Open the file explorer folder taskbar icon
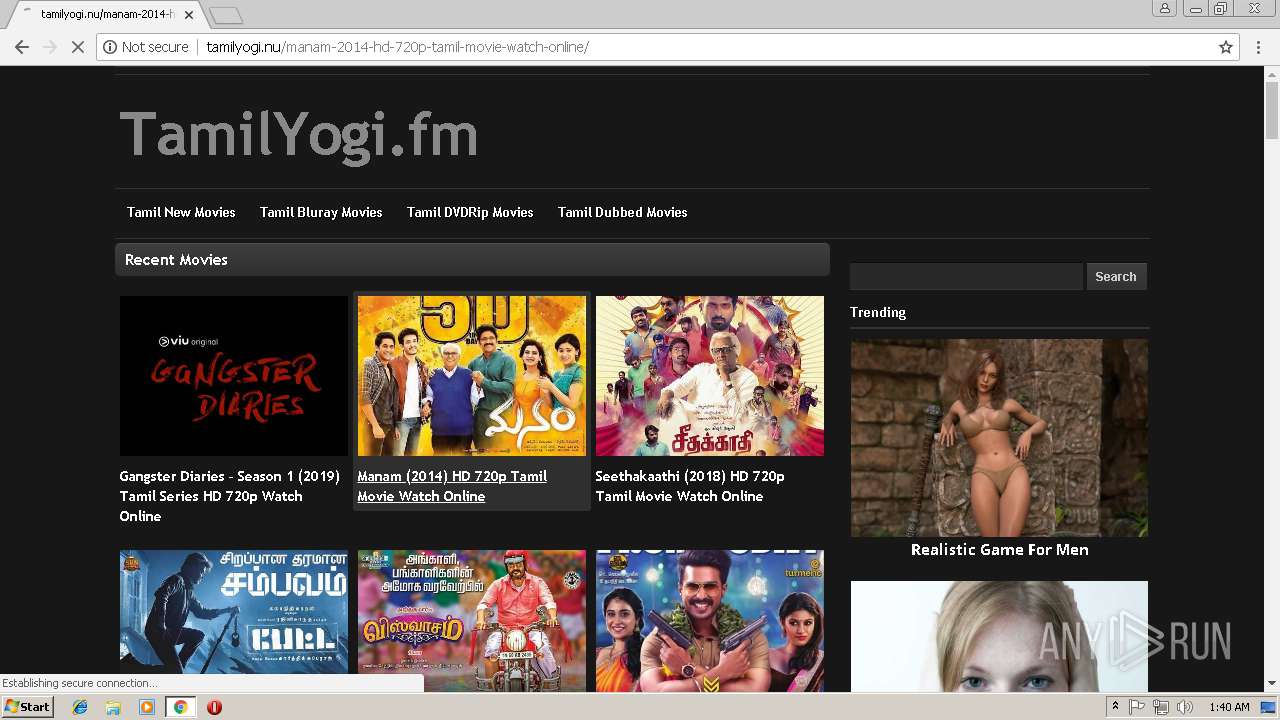The width and height of the screenshot is (1280, 720). pos(113,707)
